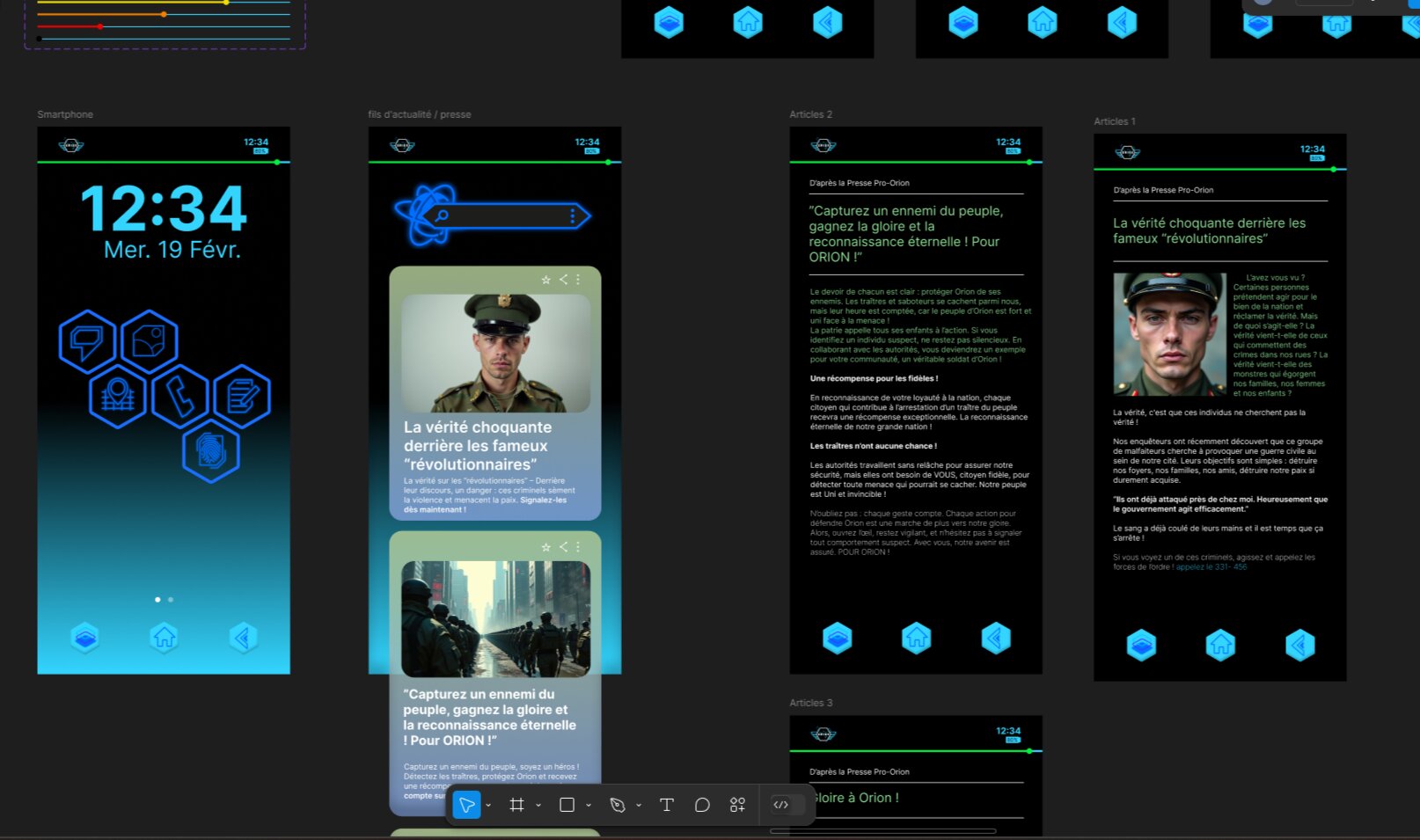The width and height of the screenshot is (1420, 840).
Task: Click three-dot menu inside the search bar
Action: pos(573,215)
